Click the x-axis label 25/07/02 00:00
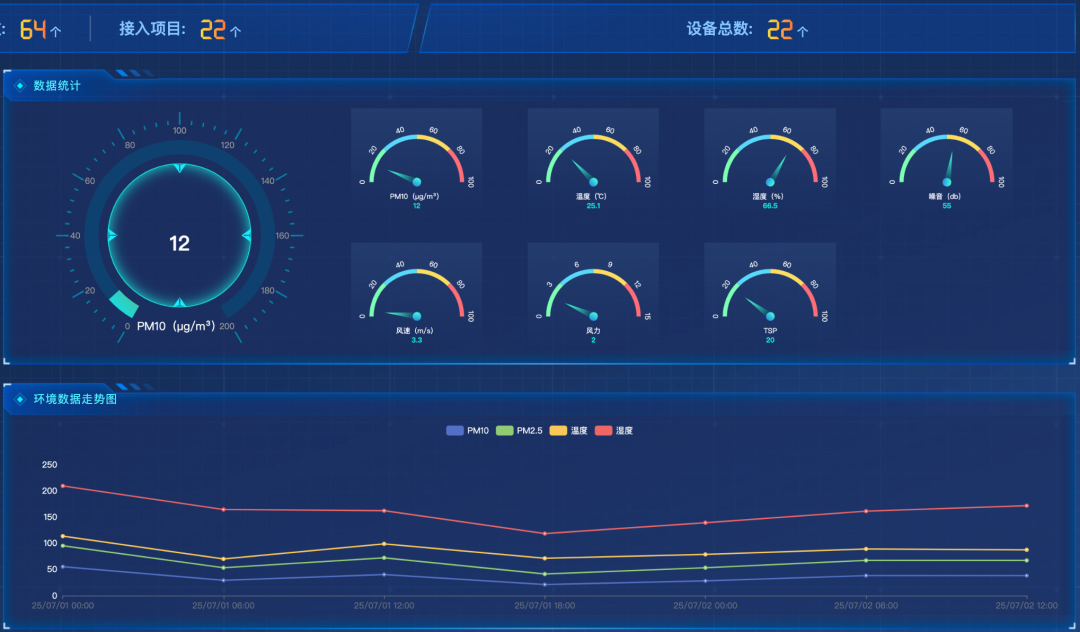The width and height of the screenshot is (1080, 632). pyautogui.click(x=705, y=606)
